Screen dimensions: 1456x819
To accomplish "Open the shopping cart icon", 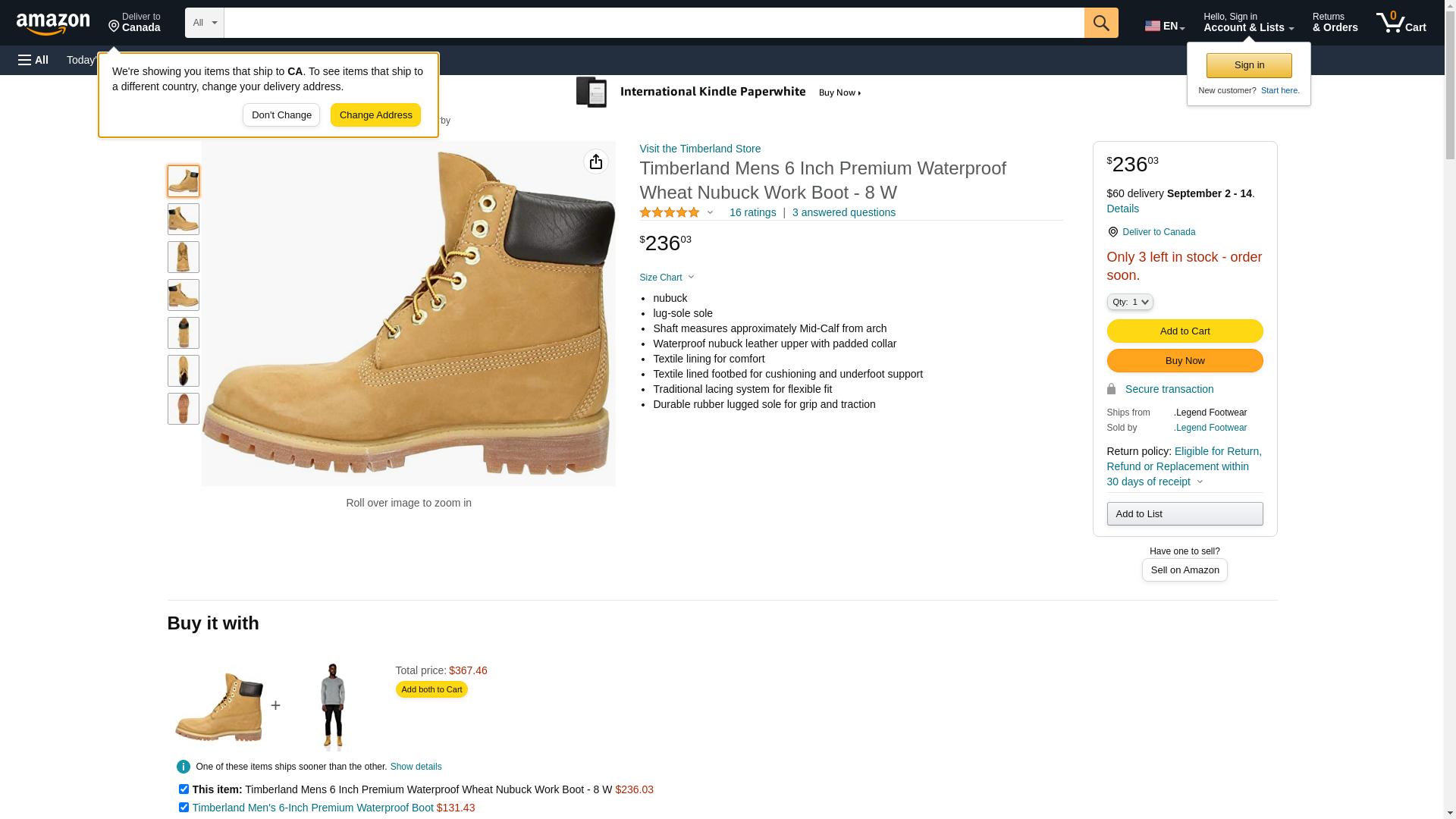I will (1400, 23).
